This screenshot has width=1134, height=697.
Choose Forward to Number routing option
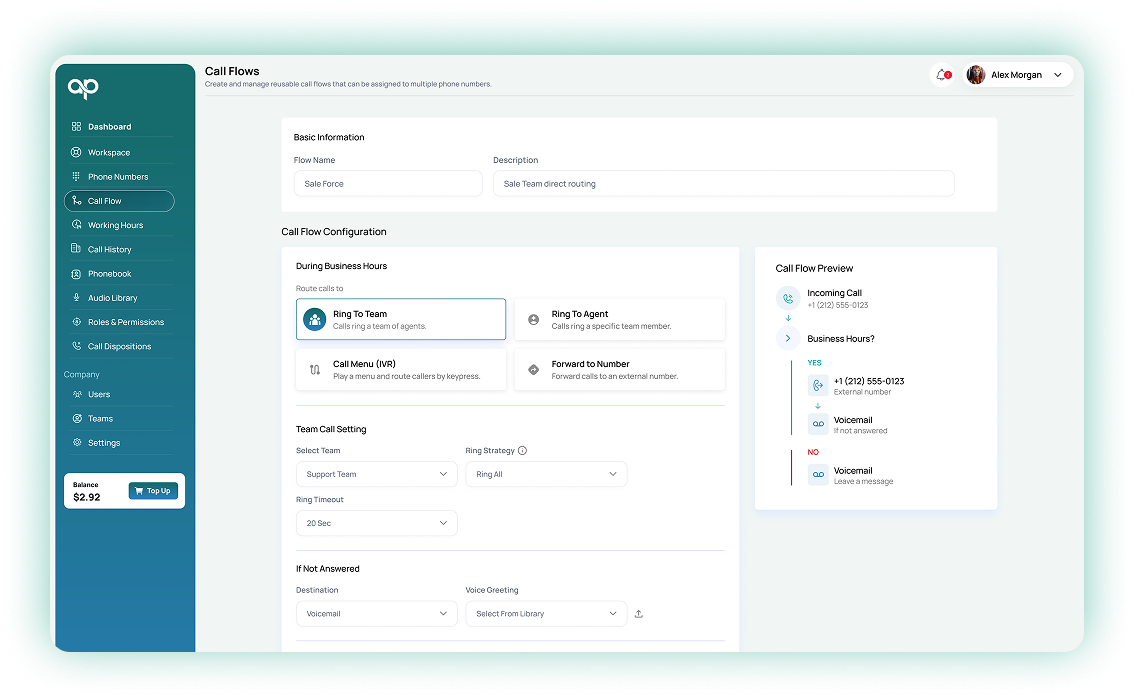[x=619, y=370]
